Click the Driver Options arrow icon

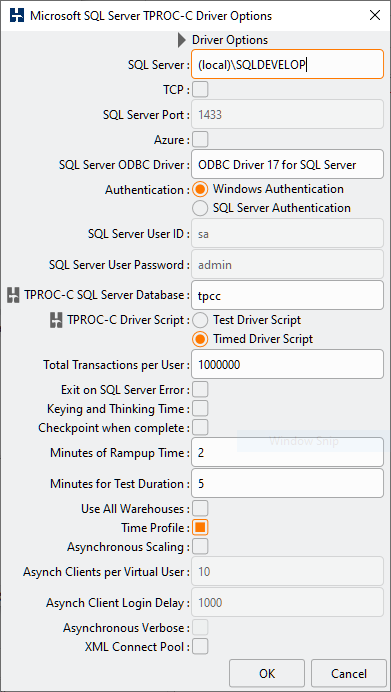(x=182, y=40)
